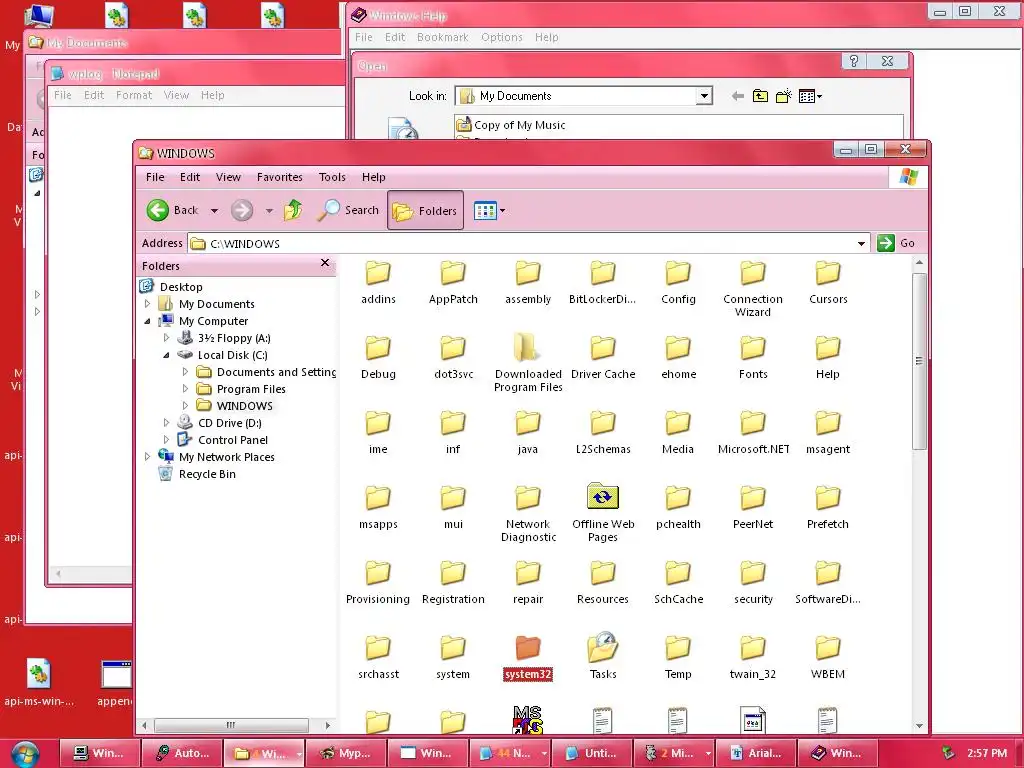This screenshot has height=768, width=1024.
Task: Click the Forward arrow button in Explorer
Action: (242, 210)
